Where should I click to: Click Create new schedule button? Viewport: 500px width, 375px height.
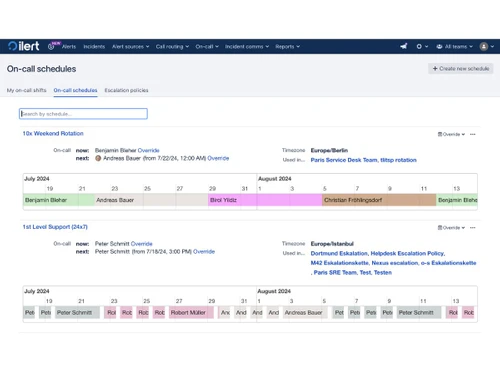(x=461, y=69)
